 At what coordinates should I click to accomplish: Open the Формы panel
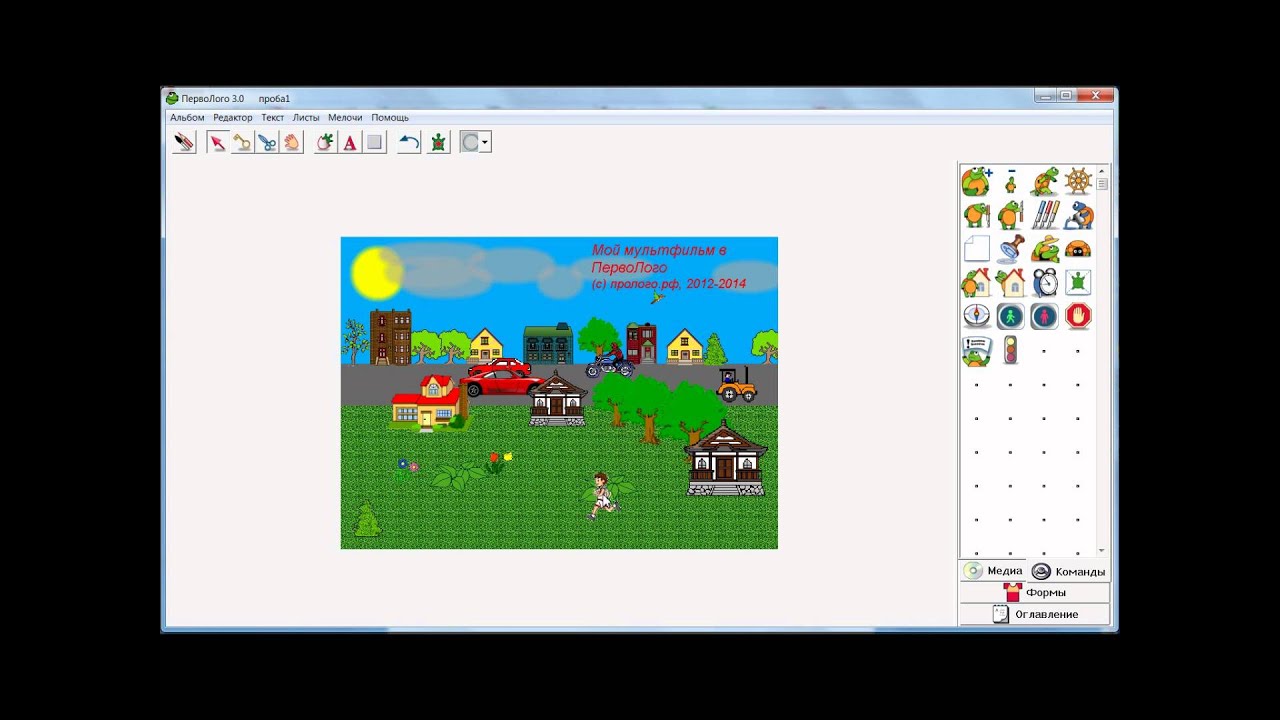1034,593
